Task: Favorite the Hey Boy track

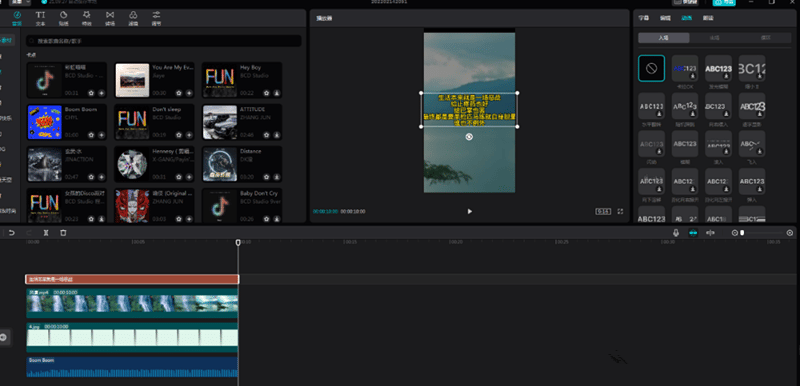Action: (266, 93)
